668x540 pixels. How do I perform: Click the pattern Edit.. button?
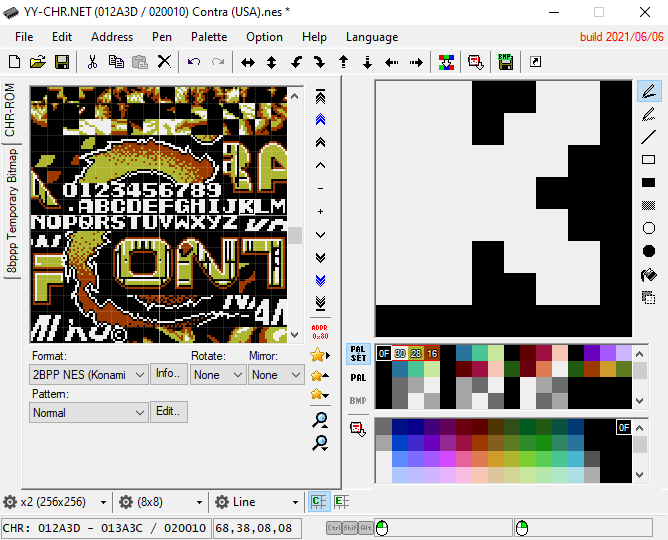coord(169,411)
